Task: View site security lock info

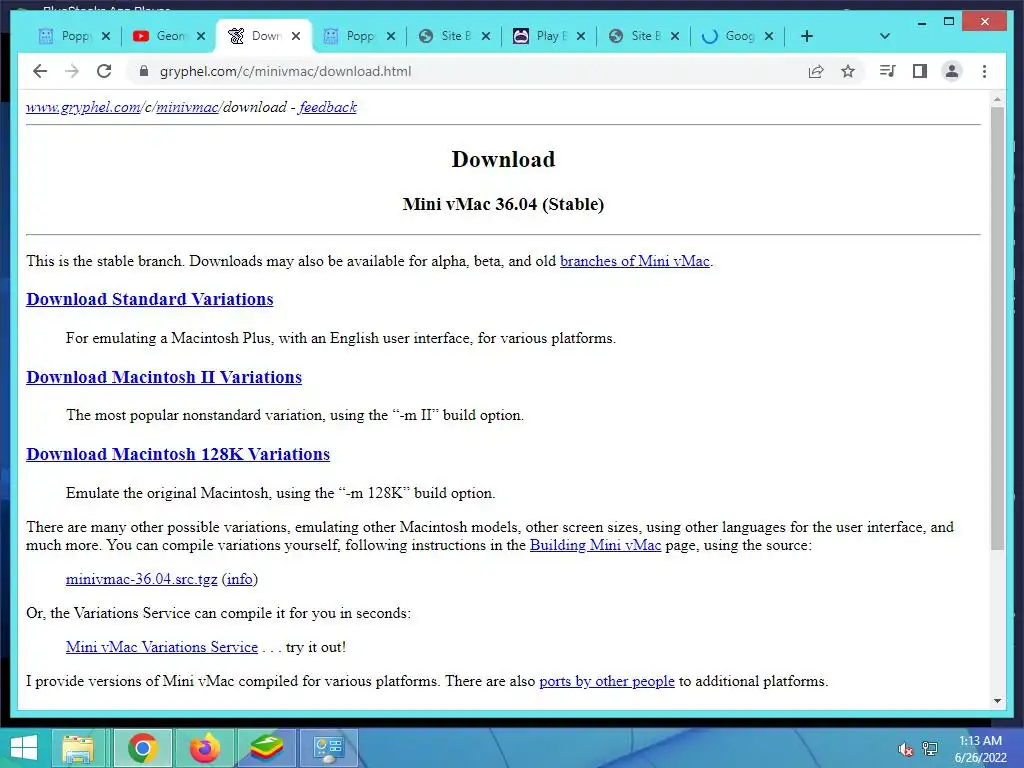Action: [x=144, y=71]
